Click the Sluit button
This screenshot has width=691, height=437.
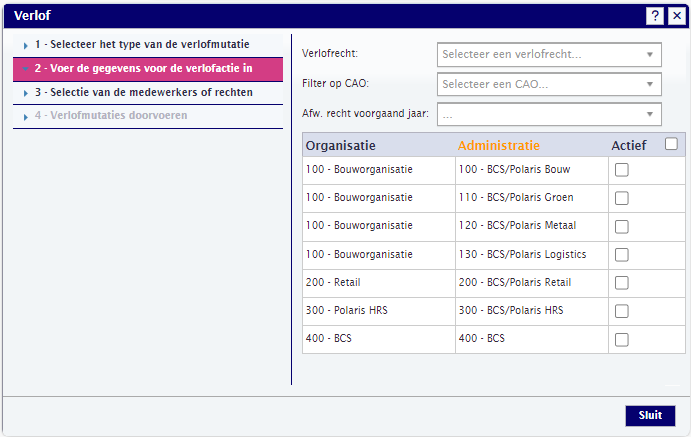tap(650, 415)
